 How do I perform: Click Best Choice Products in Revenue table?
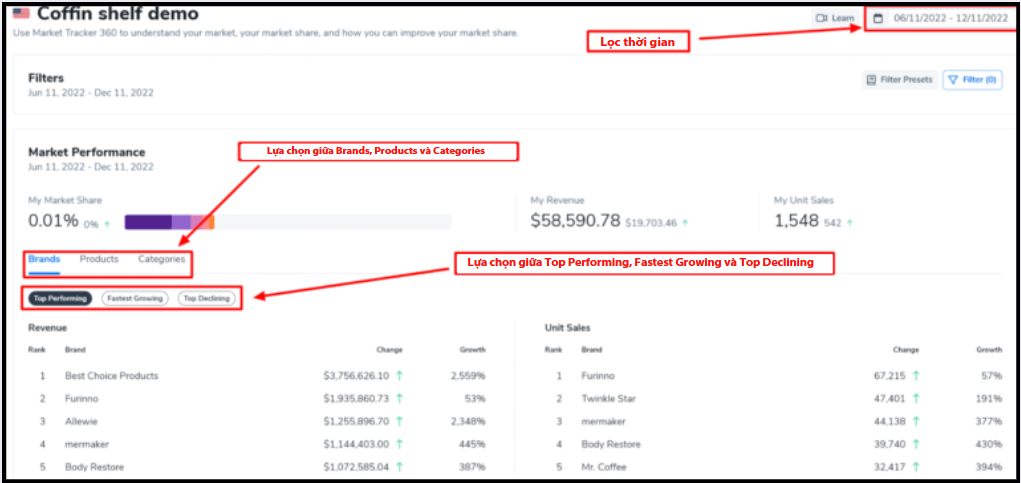click(x=111, y=376)
